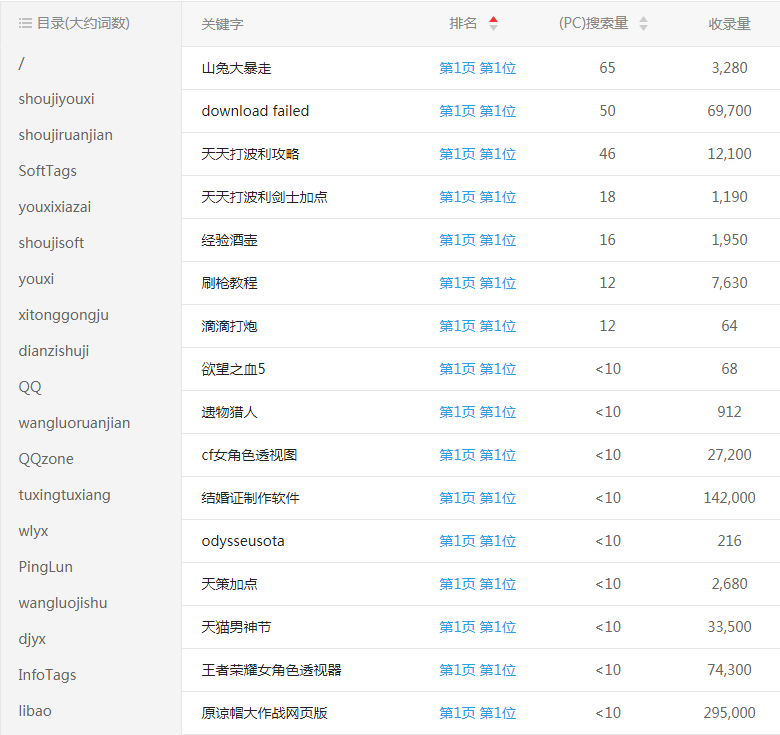Click the 收录量 column header
Screen dimensions: 780x735
coord(729,23)
